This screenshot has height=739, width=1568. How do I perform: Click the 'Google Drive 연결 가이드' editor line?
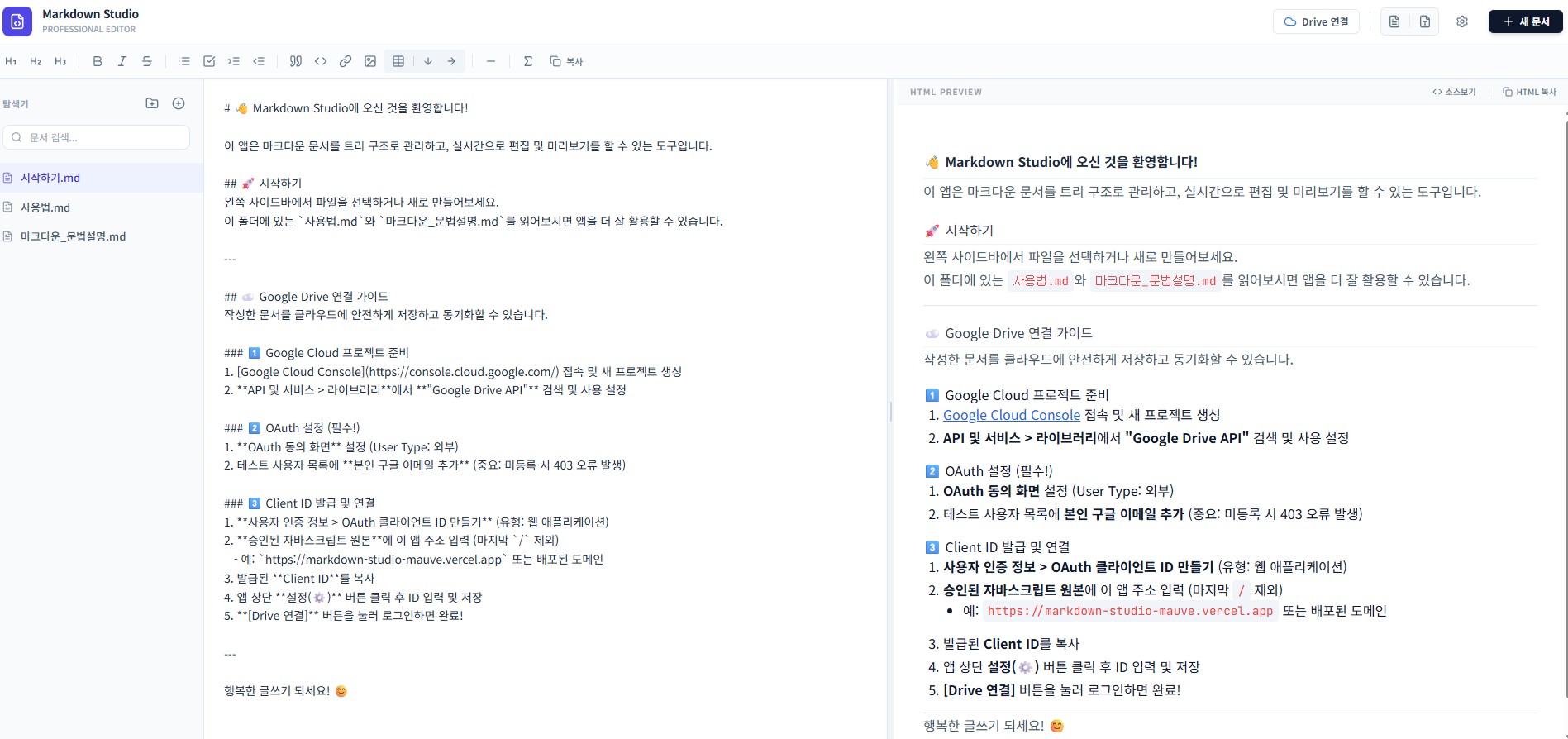click(306, 297)
